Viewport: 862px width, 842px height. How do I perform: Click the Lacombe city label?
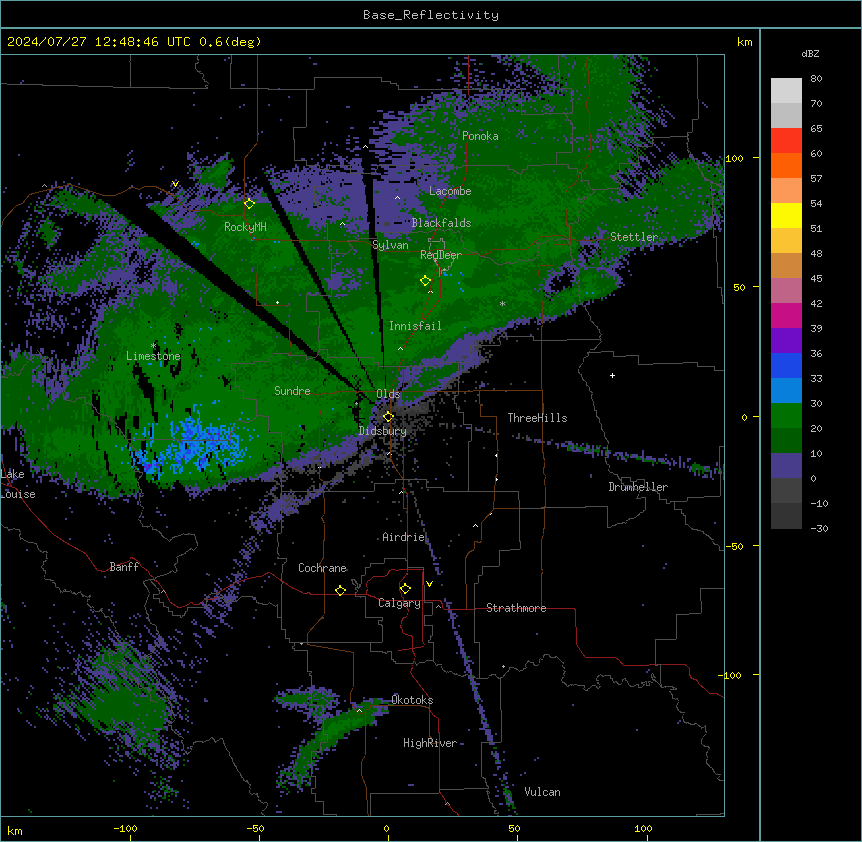point(450,191)
